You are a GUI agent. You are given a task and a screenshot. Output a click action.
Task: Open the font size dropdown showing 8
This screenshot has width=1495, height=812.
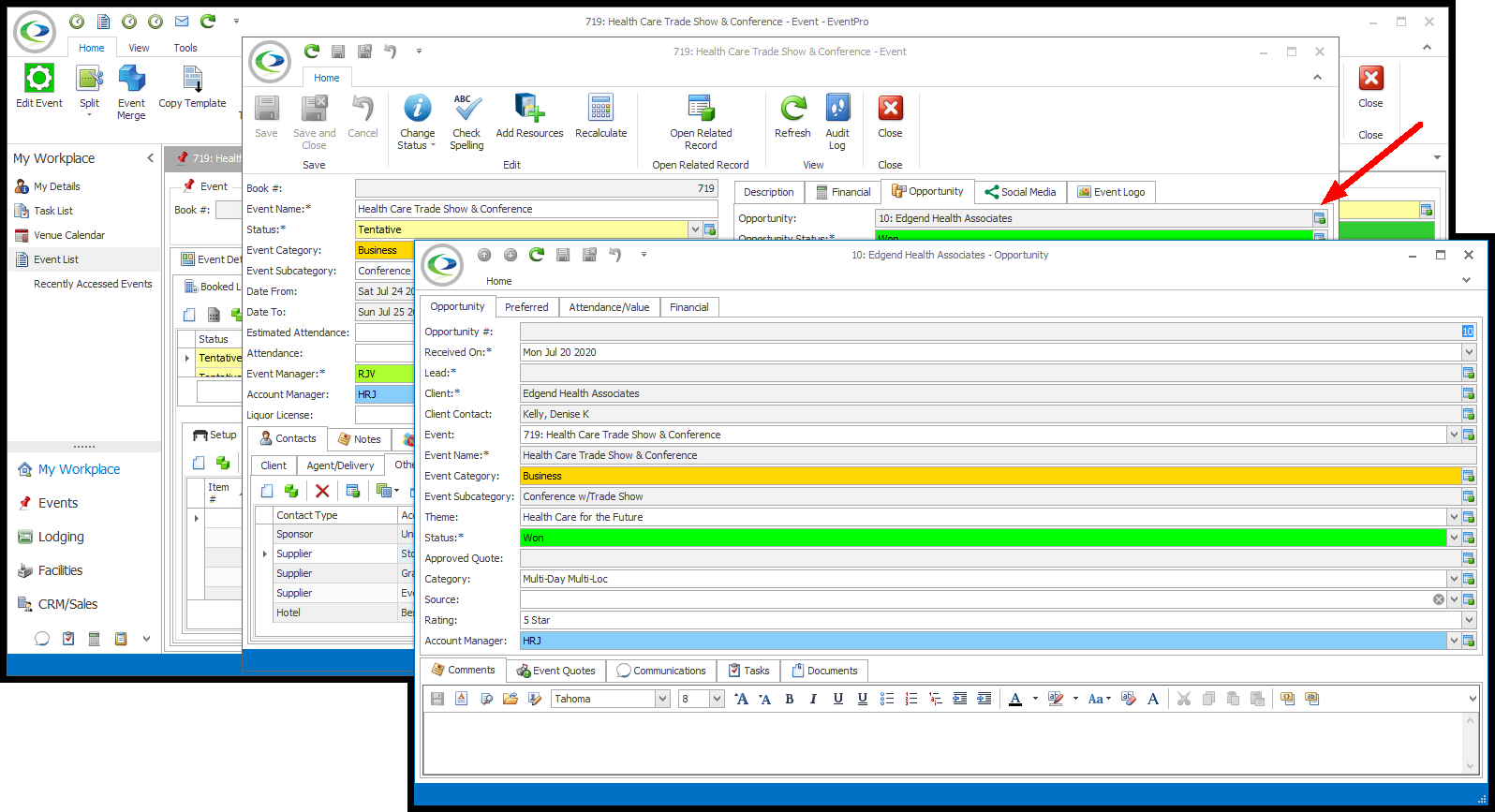click(717, 699)
